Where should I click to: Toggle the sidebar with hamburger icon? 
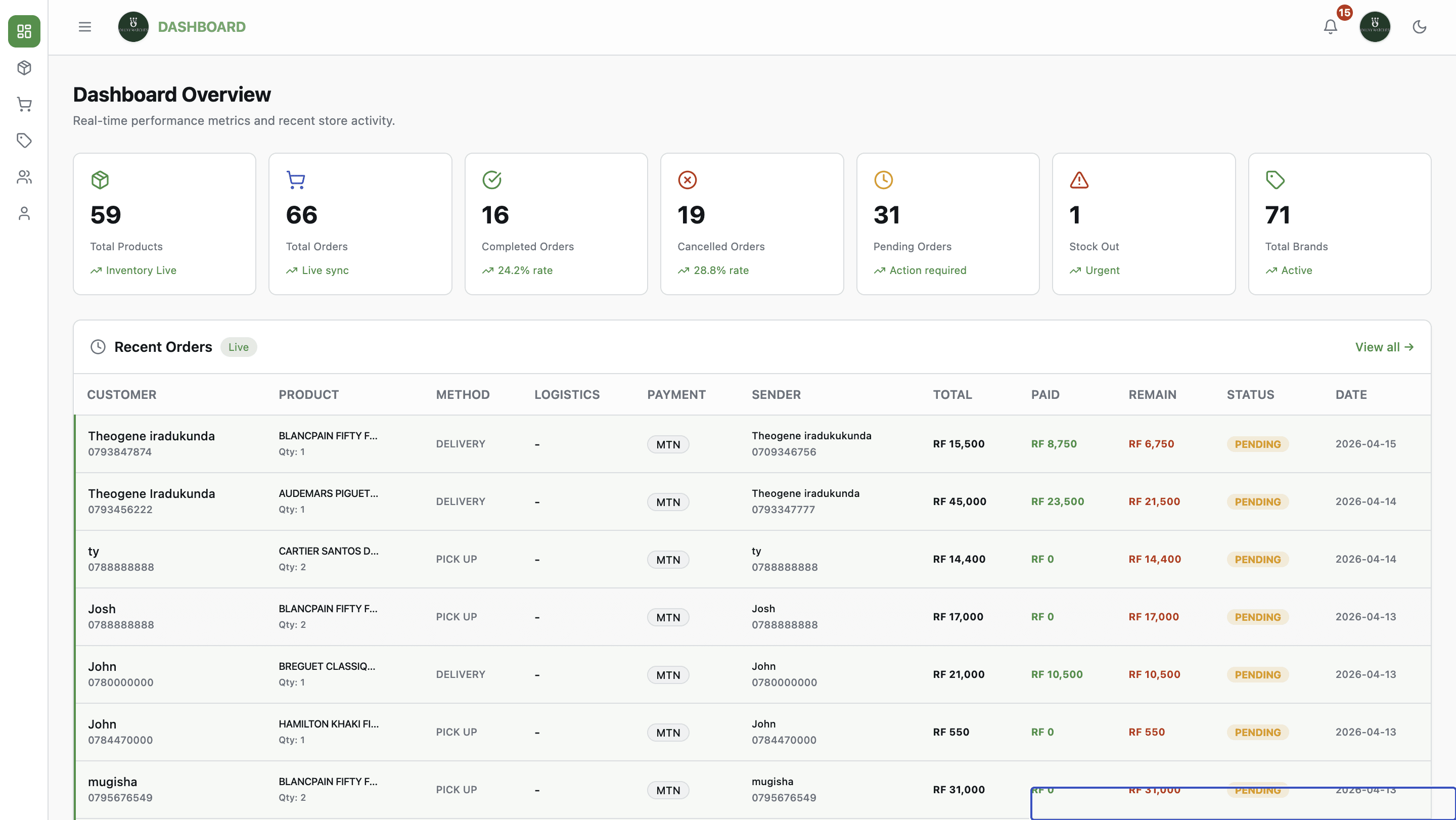click(85, 27)
